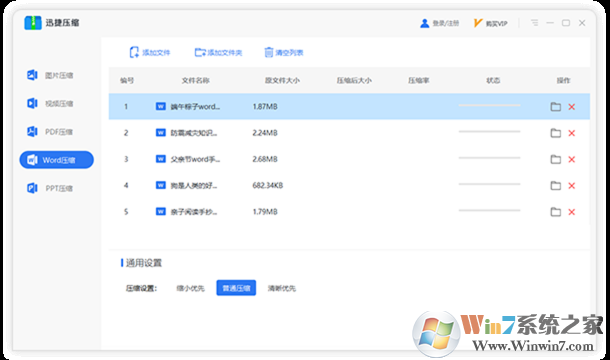Select the Word compression sidebar tab
The image size is (610, 360).
click(56, 160)
